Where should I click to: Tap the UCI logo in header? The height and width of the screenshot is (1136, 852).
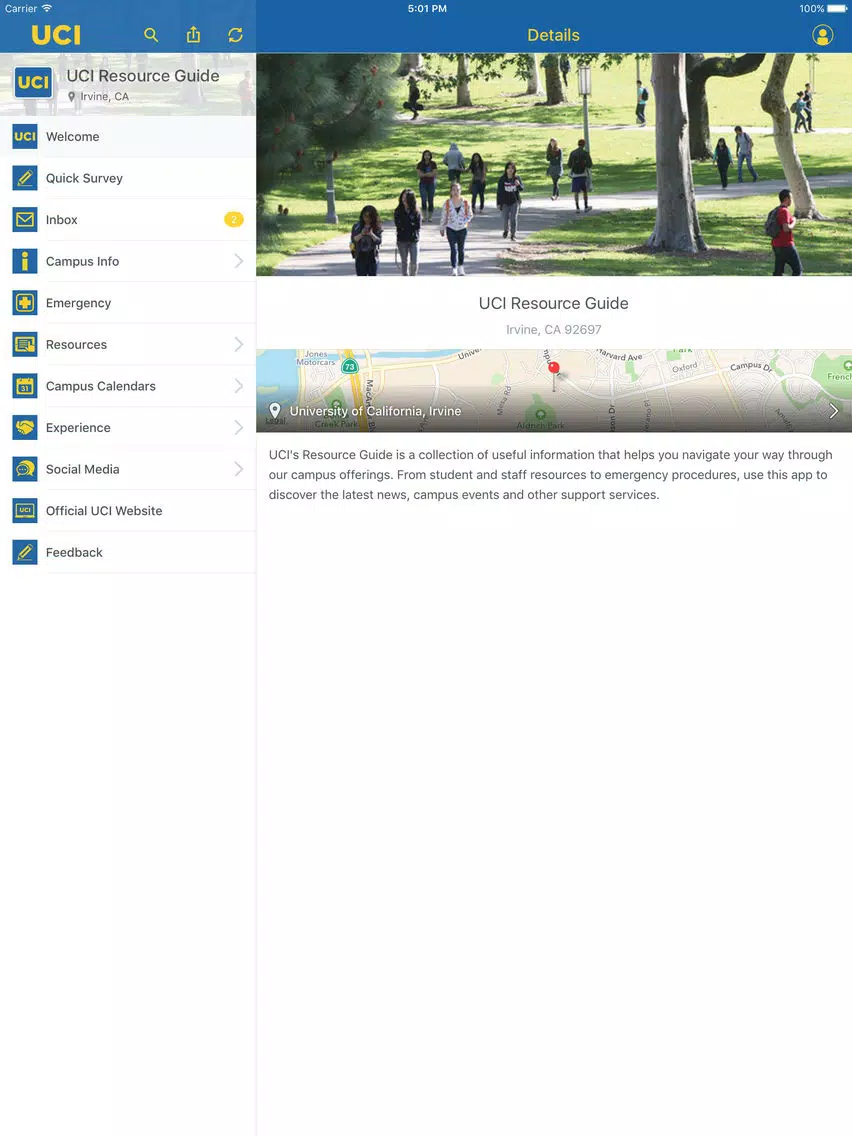pyautogui.click(x=57, y=35)
